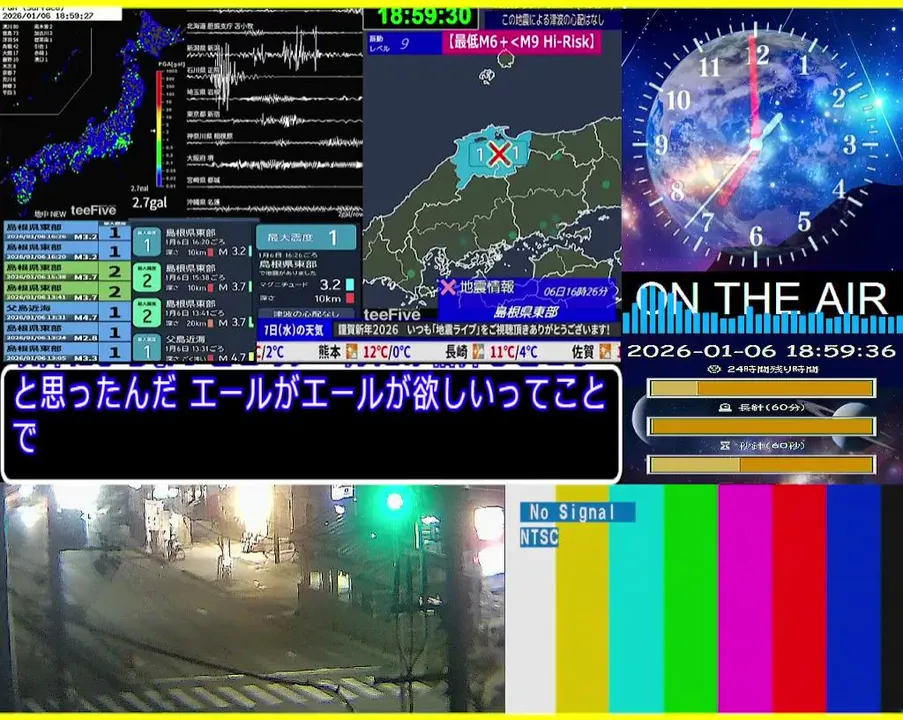903x720 pixels.
Task: Select the 父島近海 M4.7 list row
Action: pos(67,312)
